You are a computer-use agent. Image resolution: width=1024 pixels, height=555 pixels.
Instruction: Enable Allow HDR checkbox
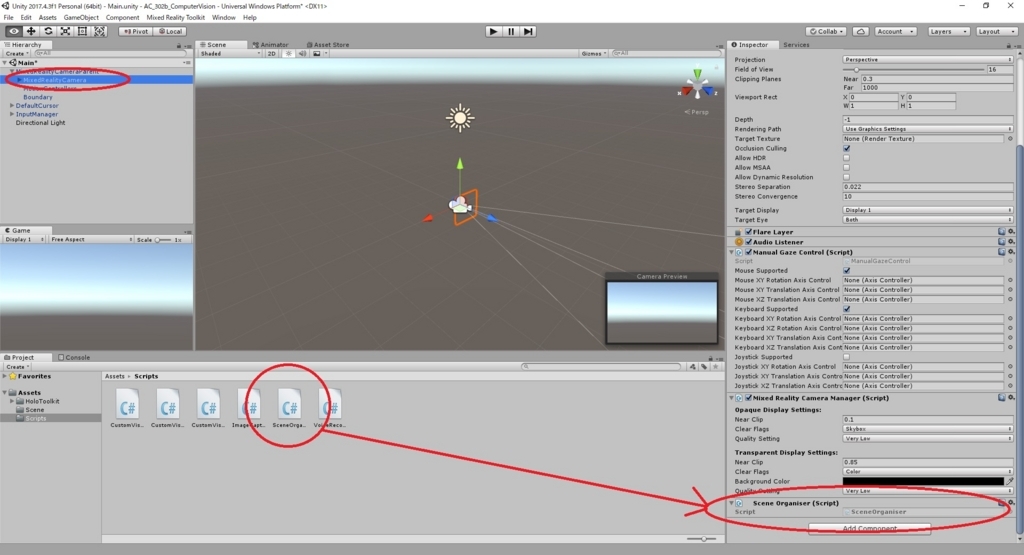(x=846, y=158)
